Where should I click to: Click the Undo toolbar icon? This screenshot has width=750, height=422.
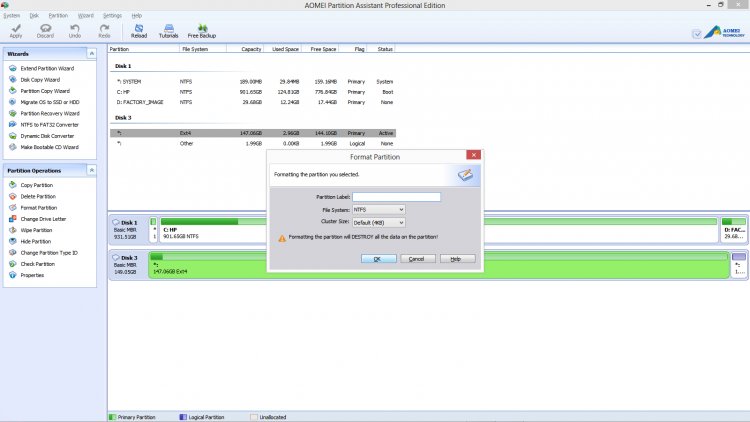click(x=75, y=31)
